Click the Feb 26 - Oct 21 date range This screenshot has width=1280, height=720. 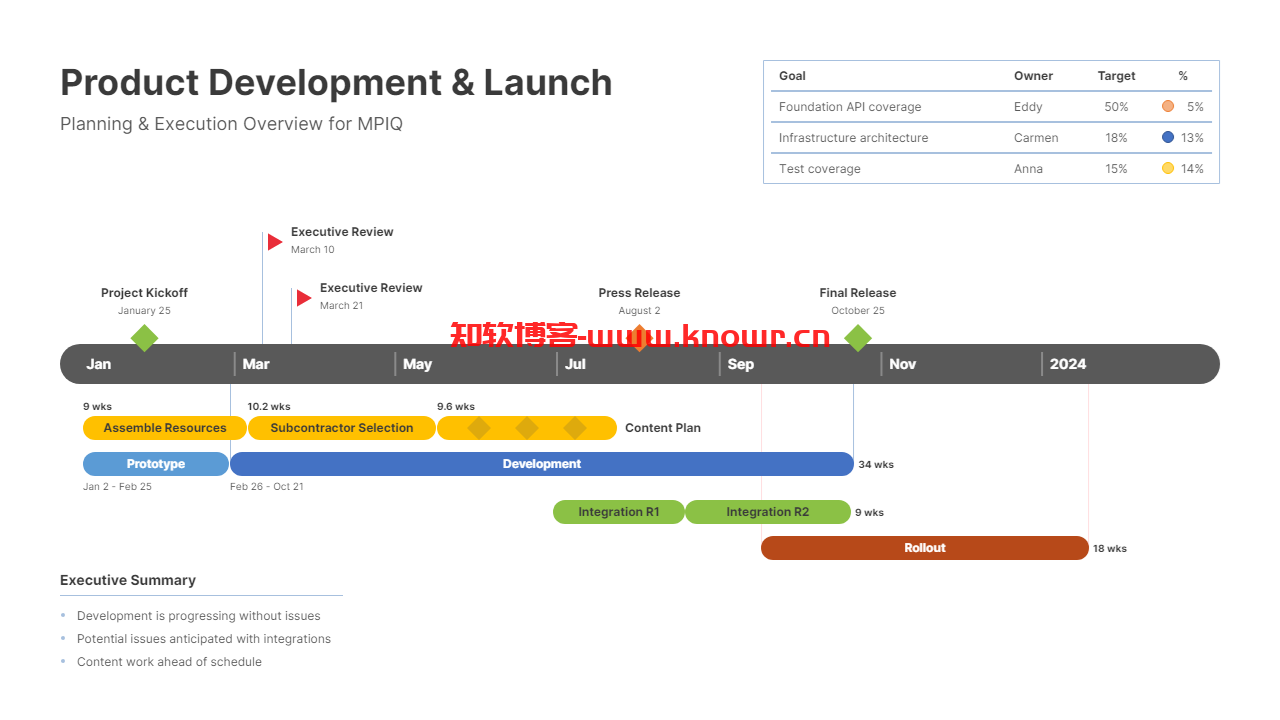pos(267,487)
